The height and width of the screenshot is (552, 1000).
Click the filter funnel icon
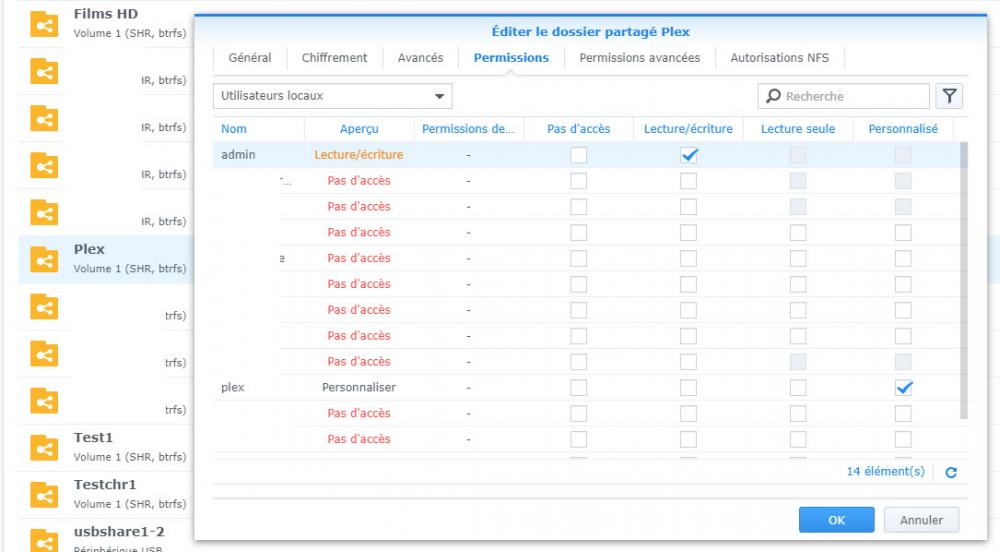[x=948, y=96]
